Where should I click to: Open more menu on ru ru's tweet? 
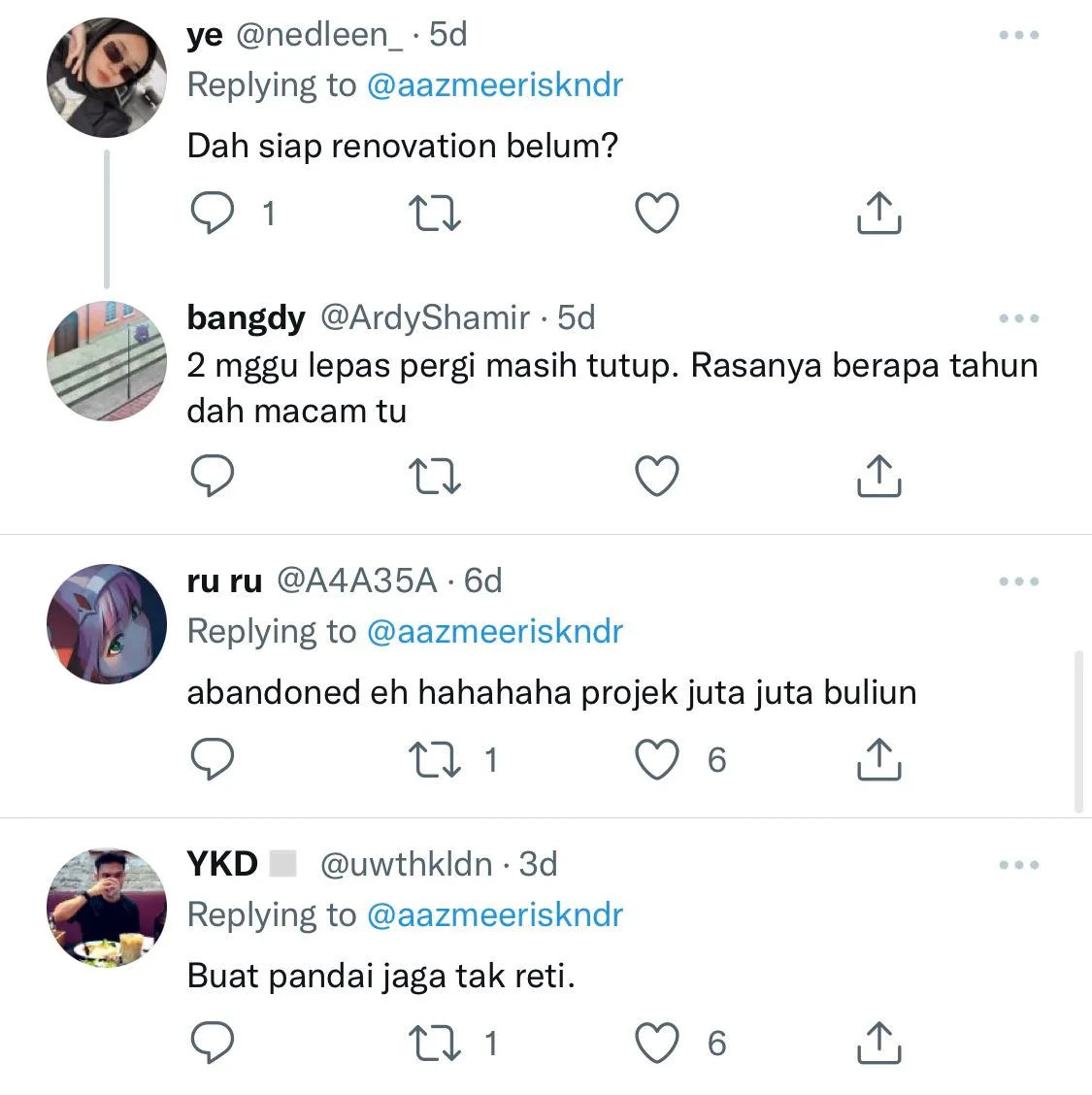coord(1018,581)
